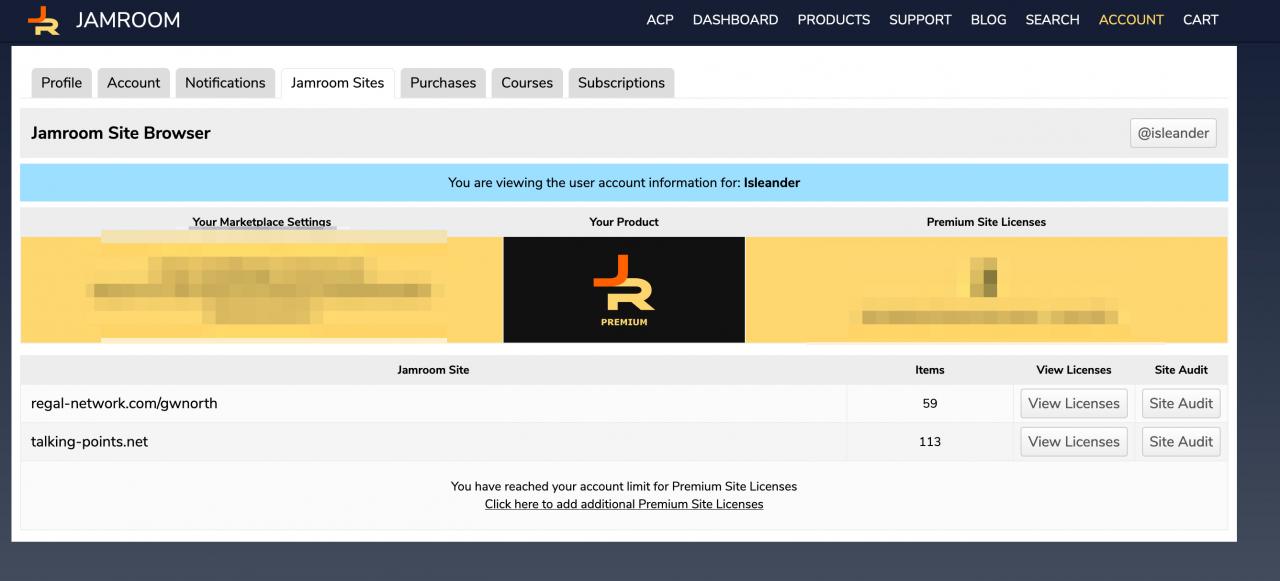Open SEARCH in the header

click(1052, 20)
